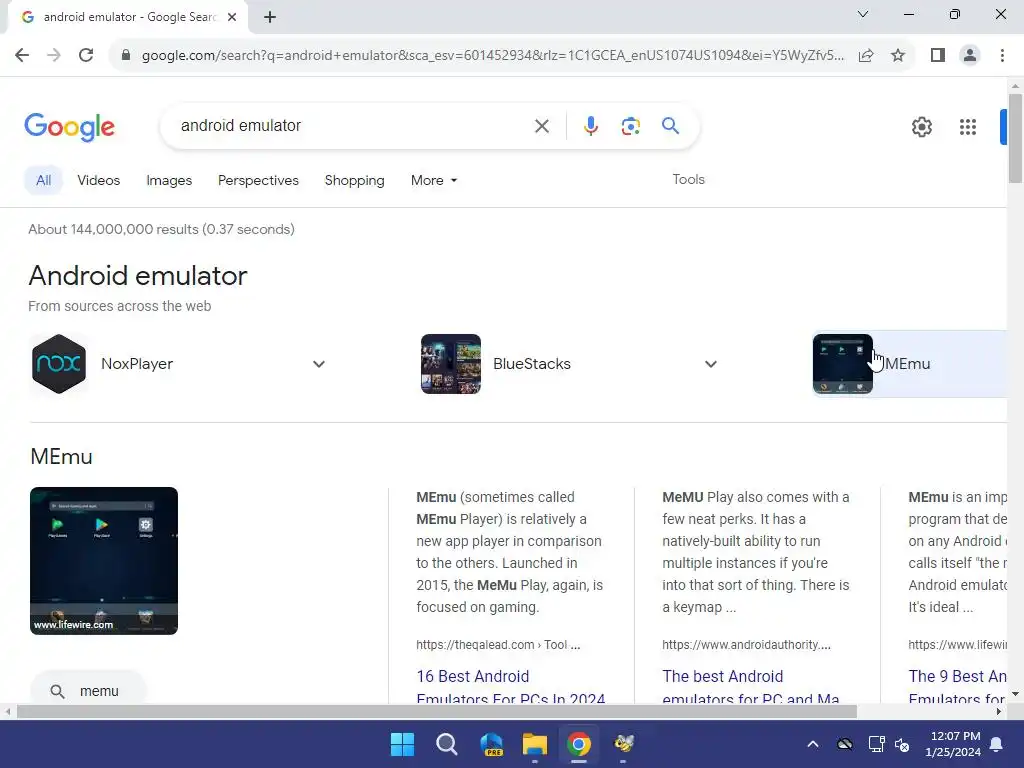Submit search with magnifying glass icon

coord(670,125)
